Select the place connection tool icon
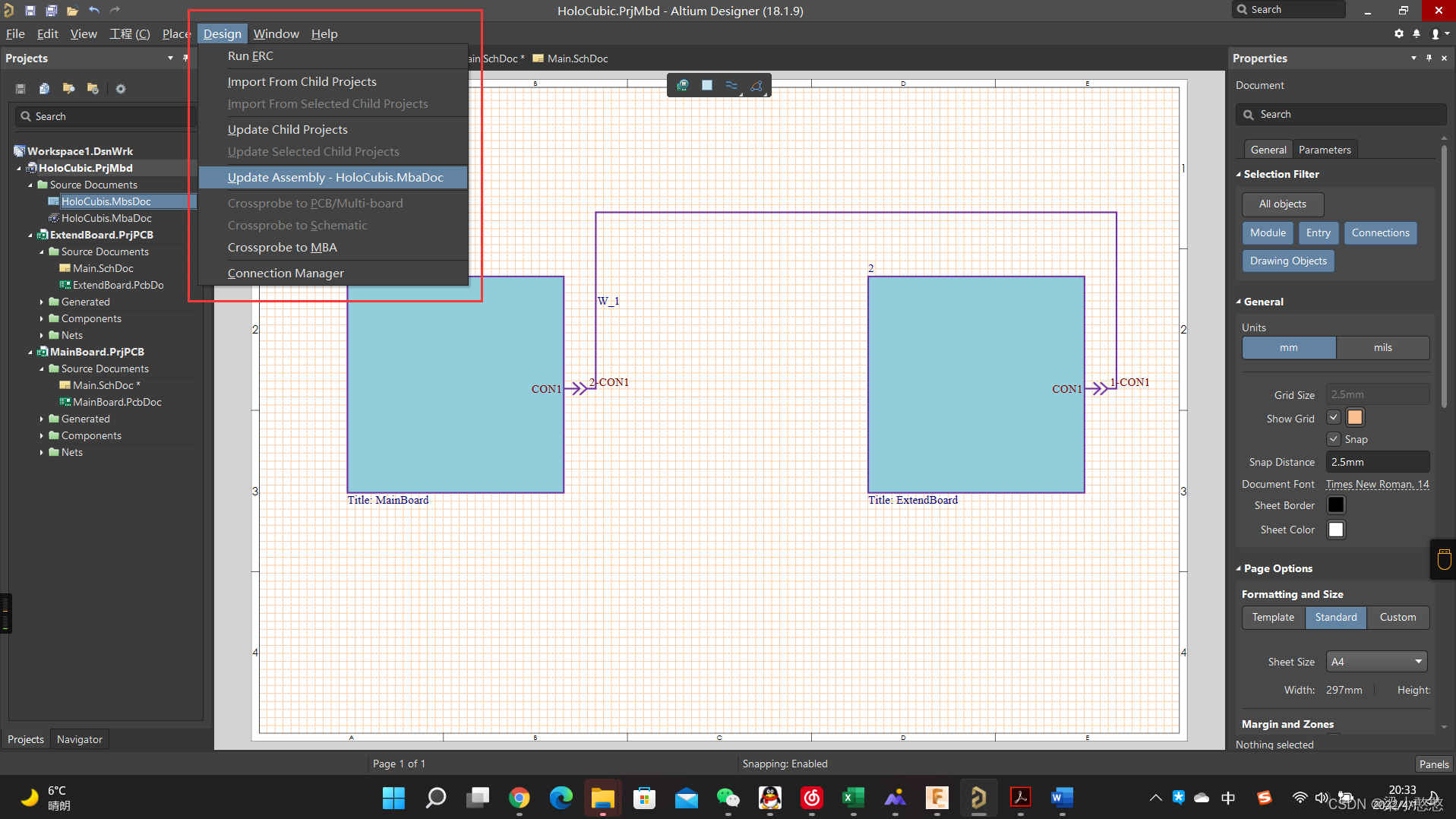The width and height of the screenshot is (1456, 819). (x=731, y=85)
